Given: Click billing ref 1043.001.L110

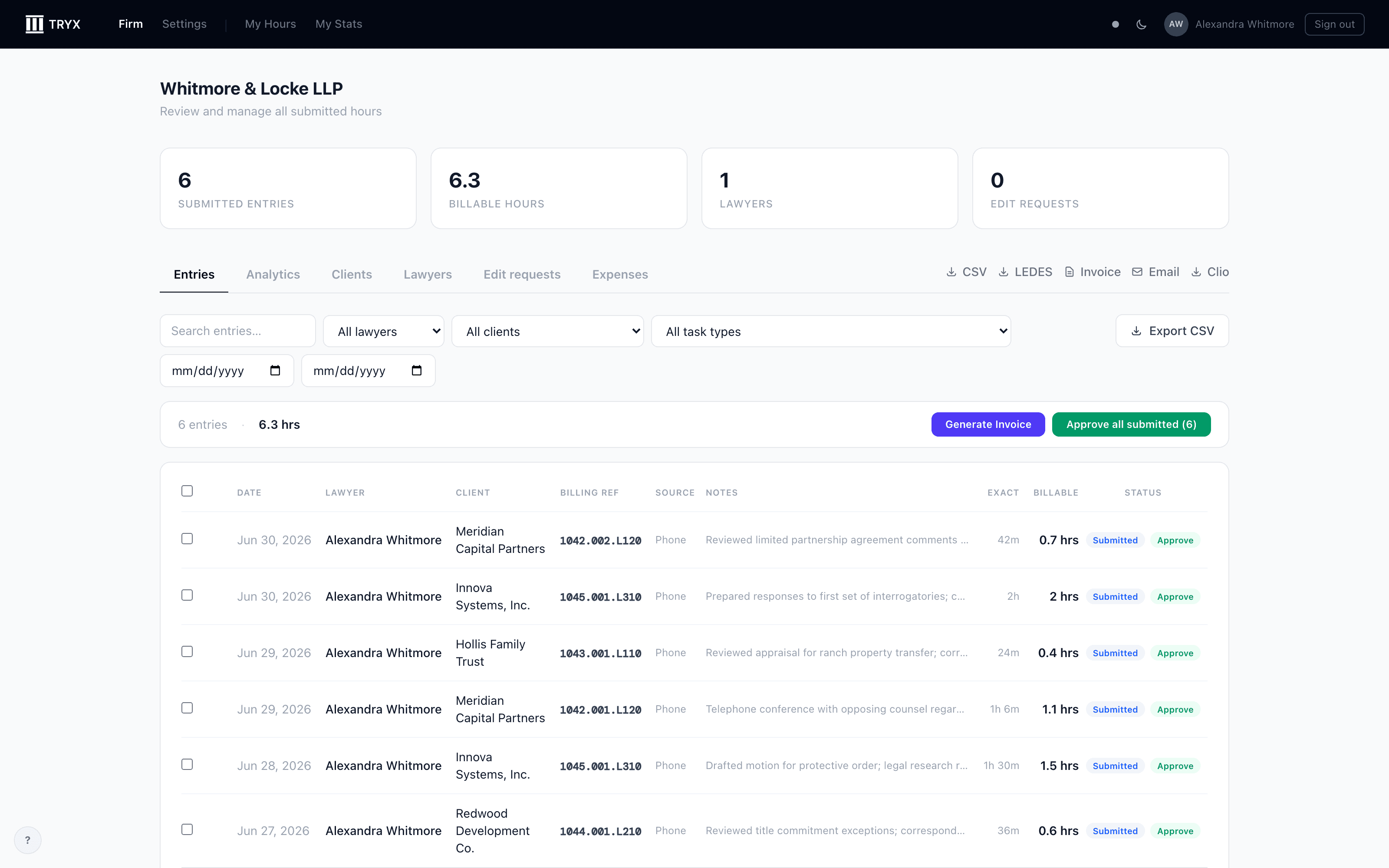Looking at the screenshot, I should (600, 653).
